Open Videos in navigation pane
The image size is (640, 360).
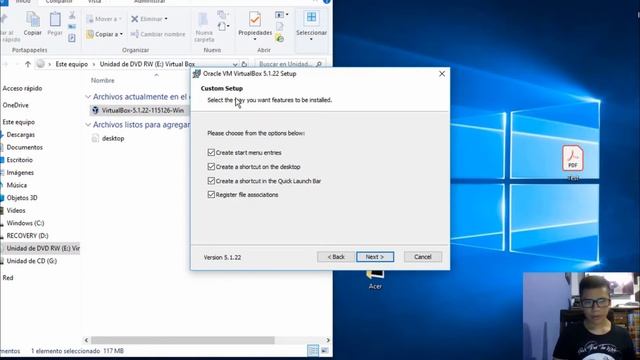tap(16, 210)
